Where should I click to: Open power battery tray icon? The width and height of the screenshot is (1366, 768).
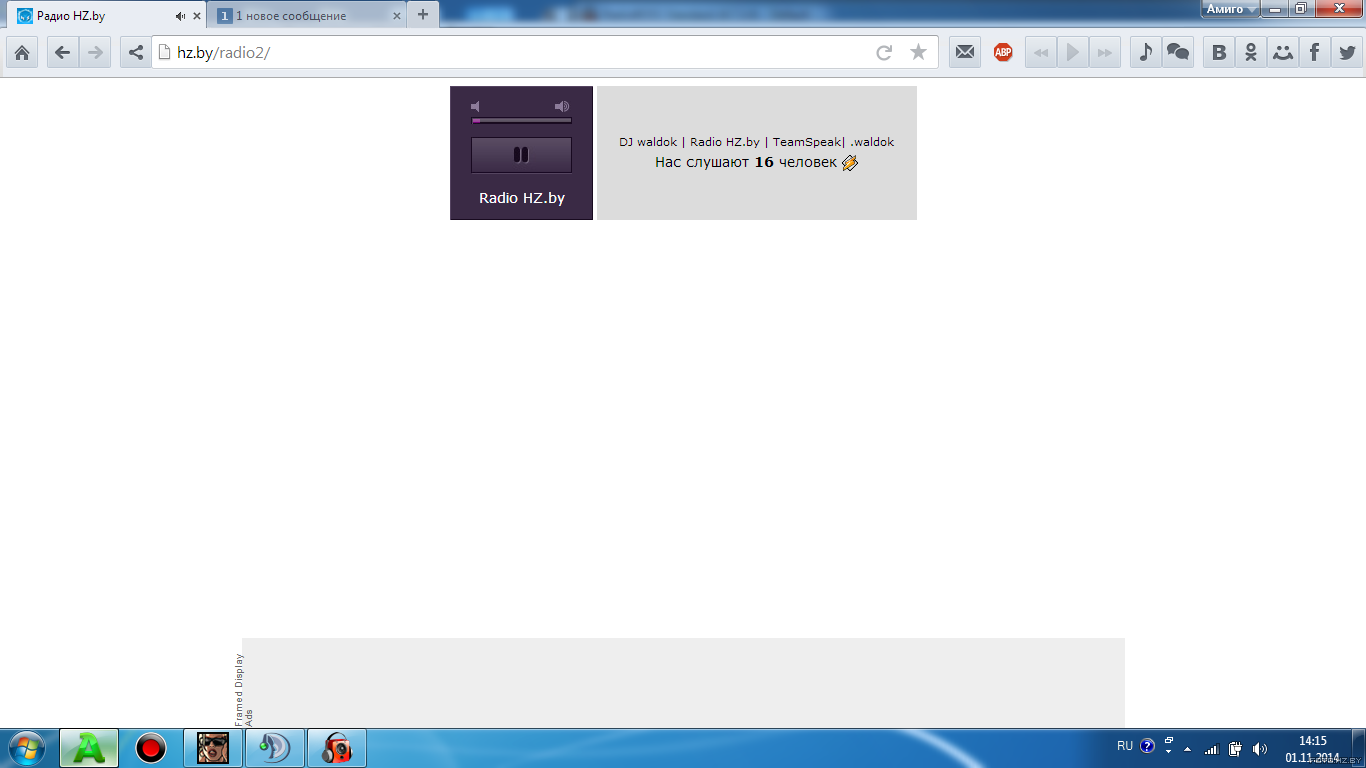tap(1236, 748)
